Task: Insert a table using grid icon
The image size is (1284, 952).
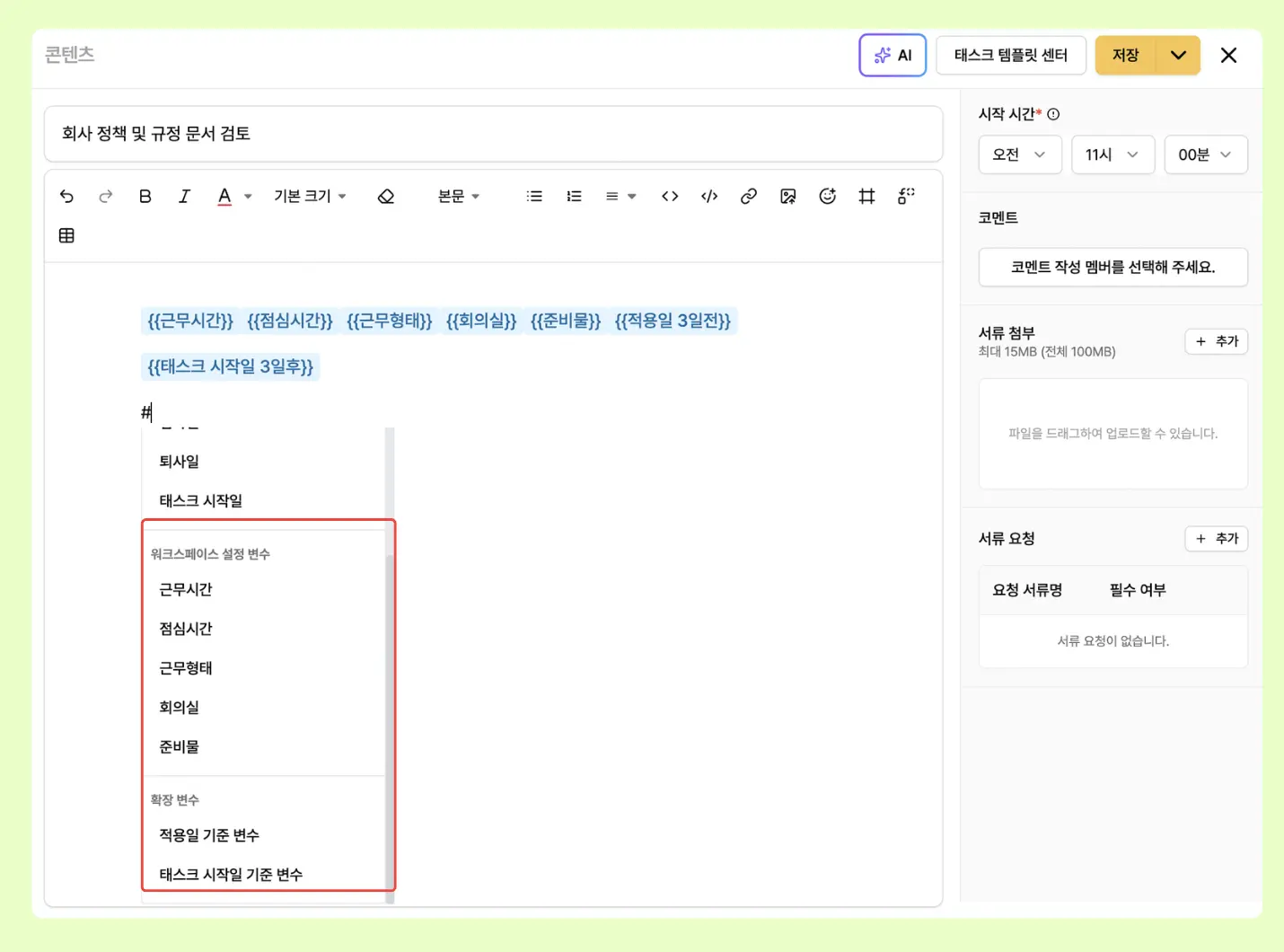Action: click(x=66, y=235)
